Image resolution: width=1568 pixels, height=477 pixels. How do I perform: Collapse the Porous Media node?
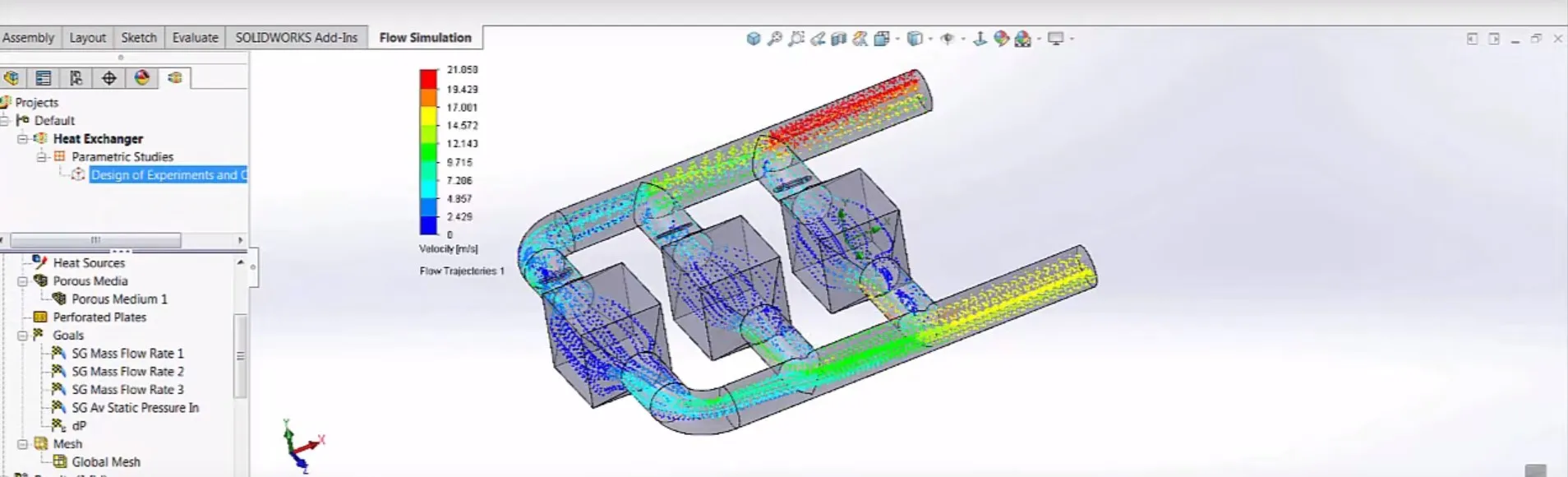[22, 281]
